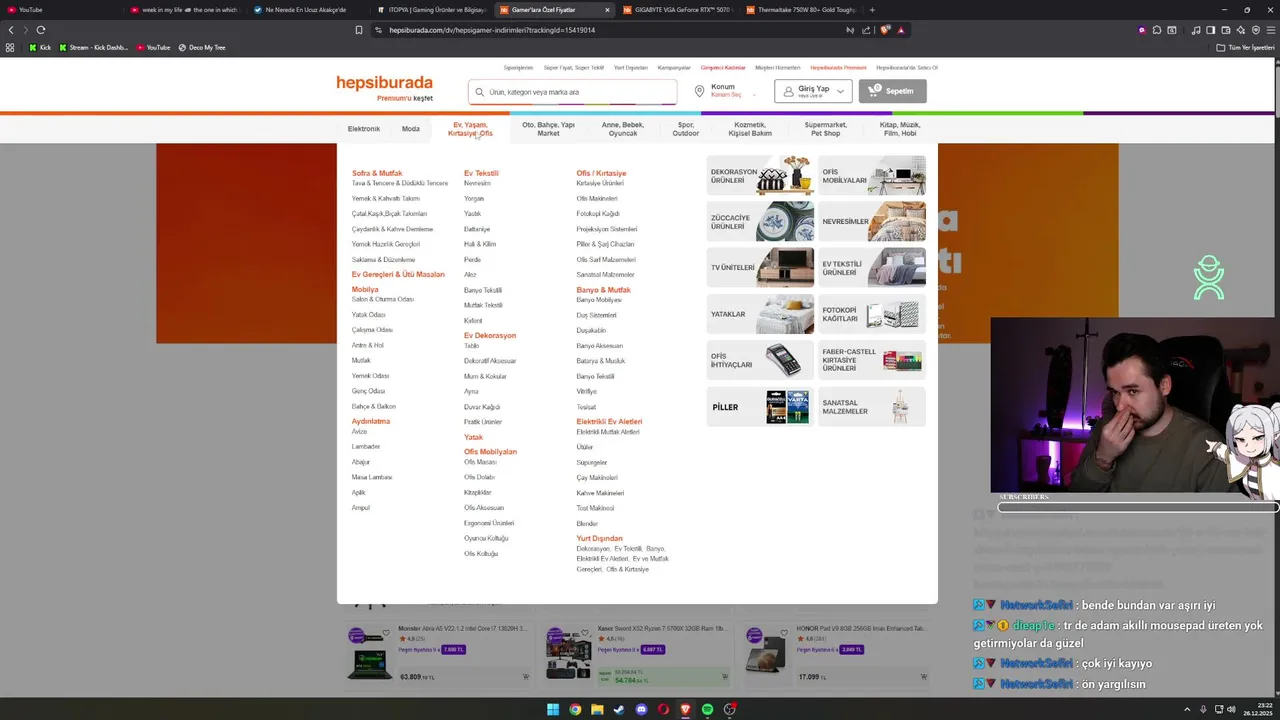Open the Piller thumbnail card

[760, 407]
